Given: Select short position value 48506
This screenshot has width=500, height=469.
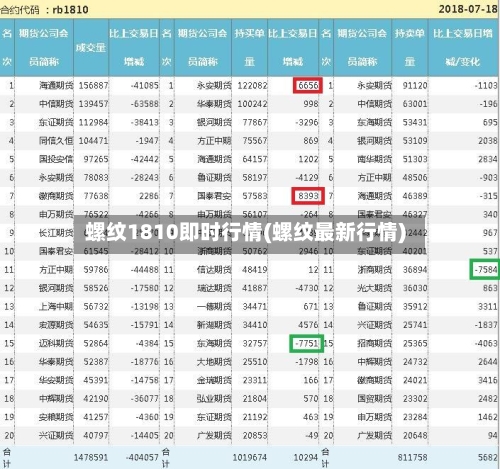Looking at the screenshot, I should pos(415,178).
